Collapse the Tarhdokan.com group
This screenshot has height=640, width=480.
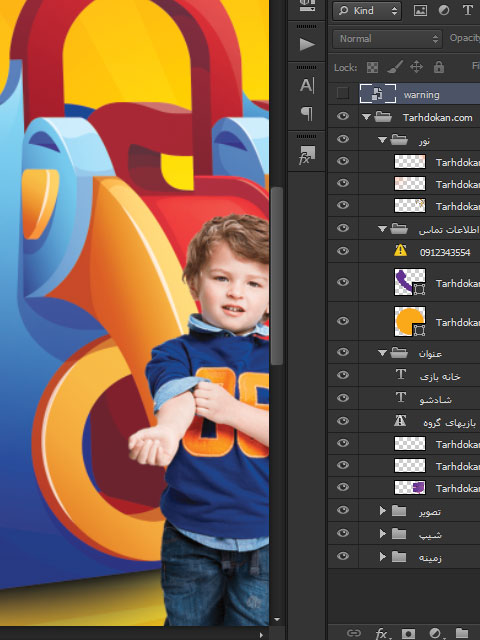click(366, 118)
